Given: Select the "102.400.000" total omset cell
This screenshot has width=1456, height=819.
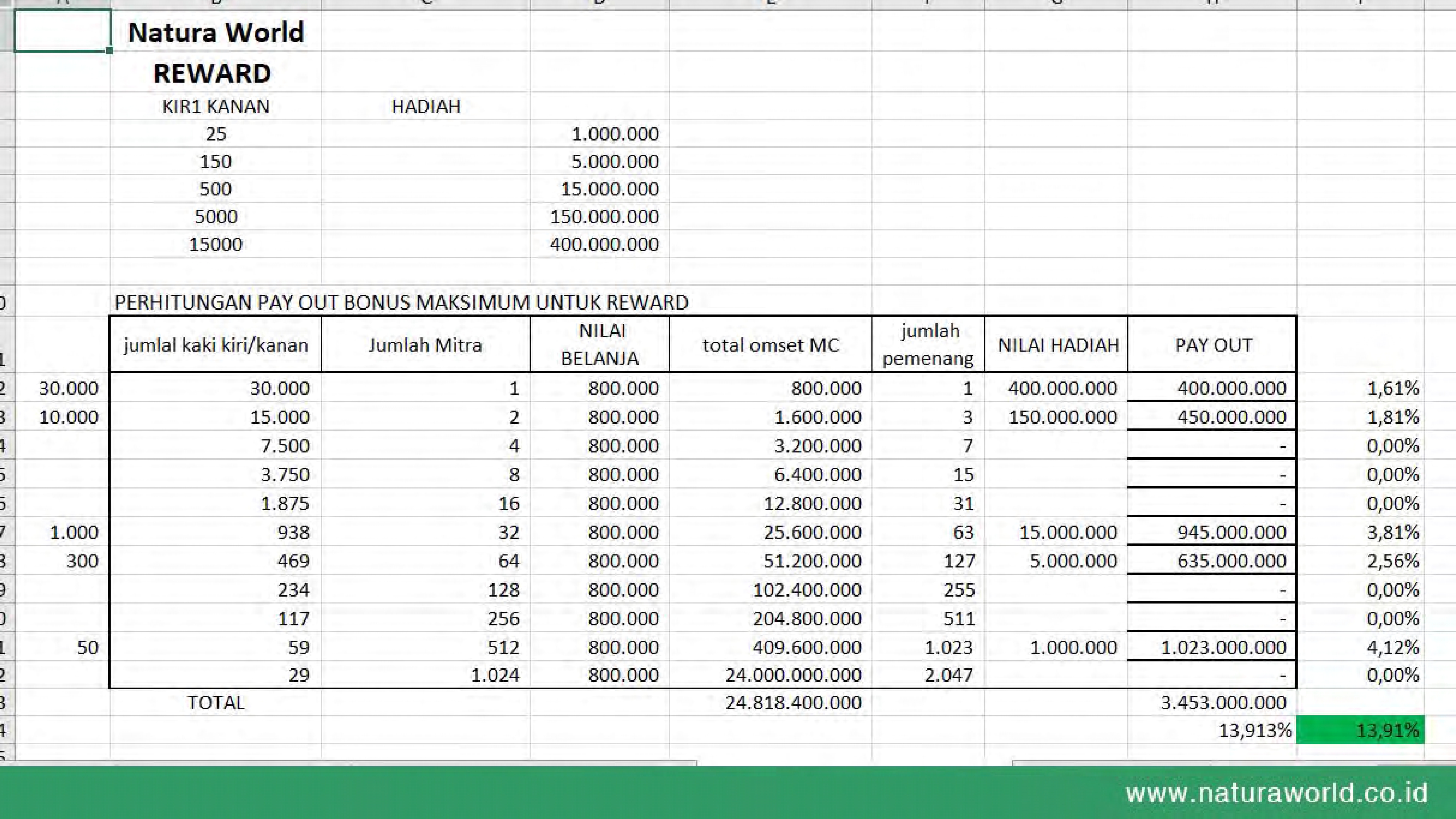Looking at the screenshot, I should [770, 590].
